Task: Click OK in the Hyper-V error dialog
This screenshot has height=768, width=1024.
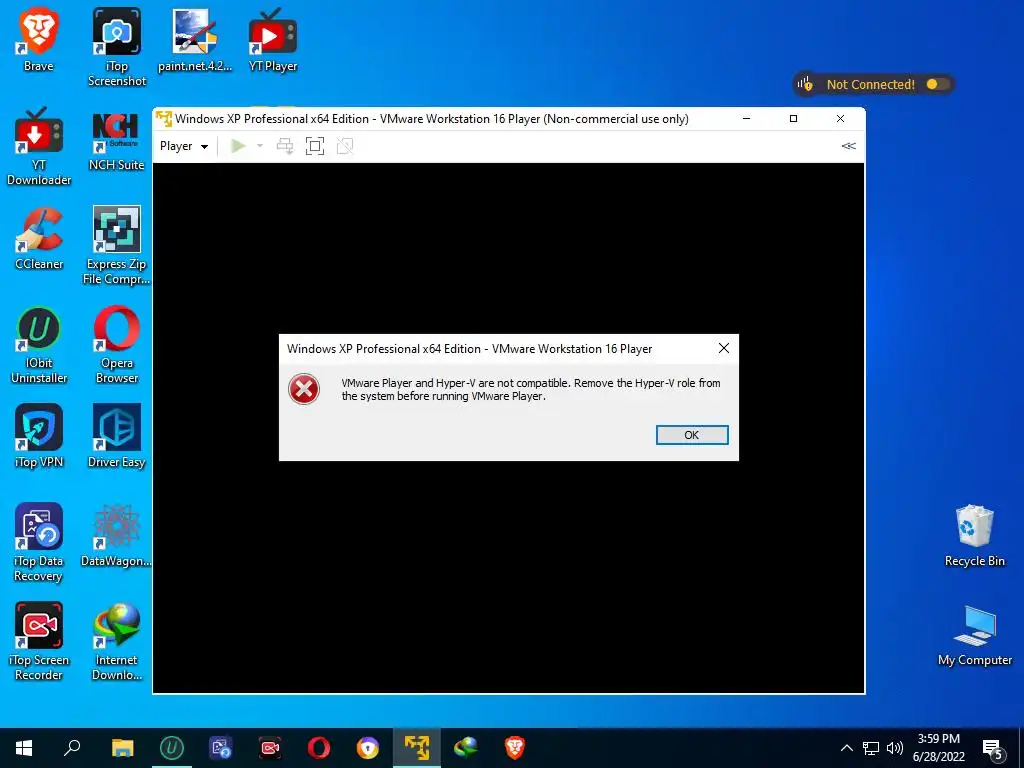Action: tap(692, 435)
